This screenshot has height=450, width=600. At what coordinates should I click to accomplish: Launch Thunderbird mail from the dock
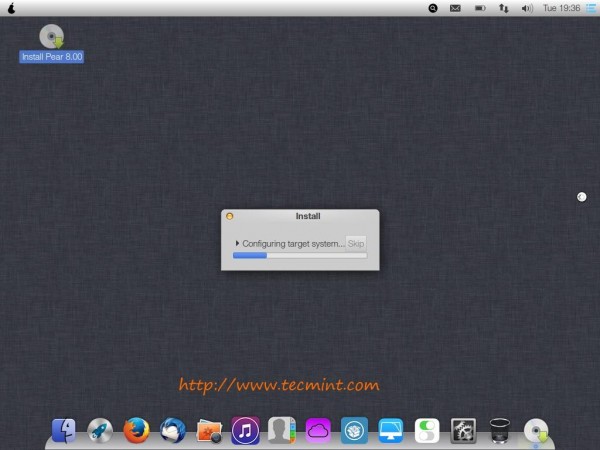(x=172, y=430)
